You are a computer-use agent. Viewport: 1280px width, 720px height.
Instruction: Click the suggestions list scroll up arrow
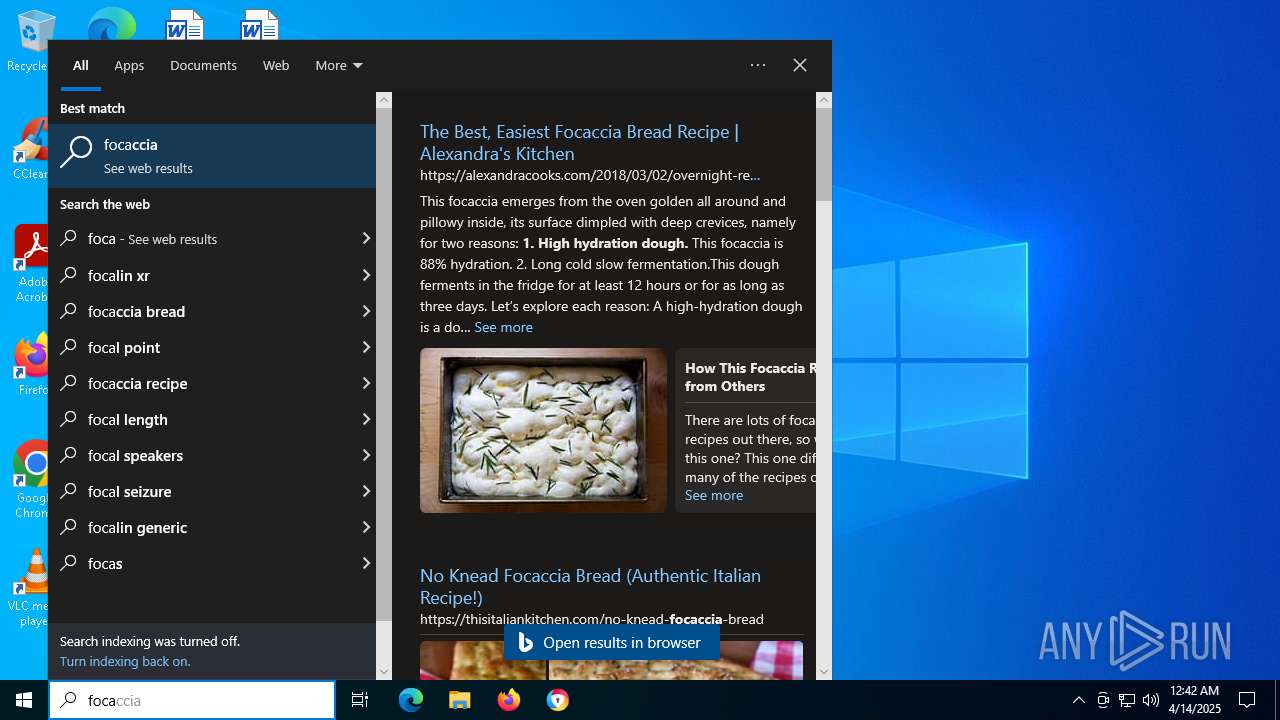[x=384, y=100]
